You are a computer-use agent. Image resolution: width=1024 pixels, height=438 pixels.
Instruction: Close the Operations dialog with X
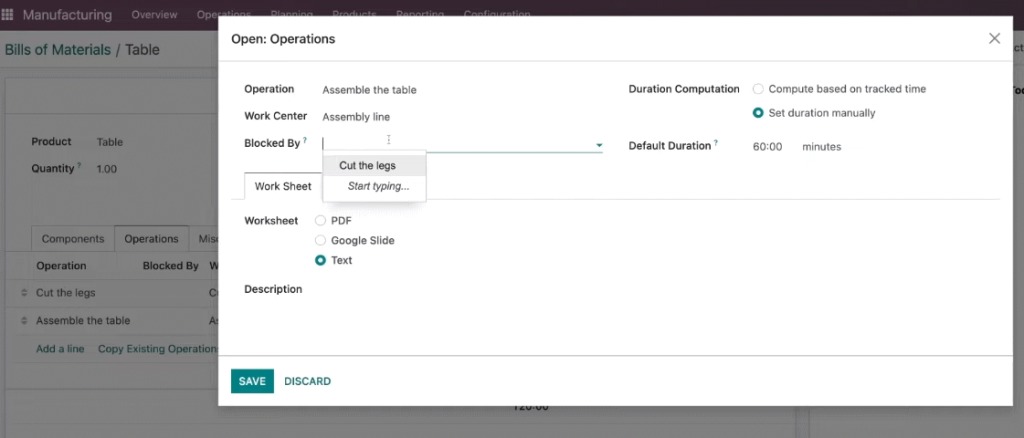click(x=994, y=39)
